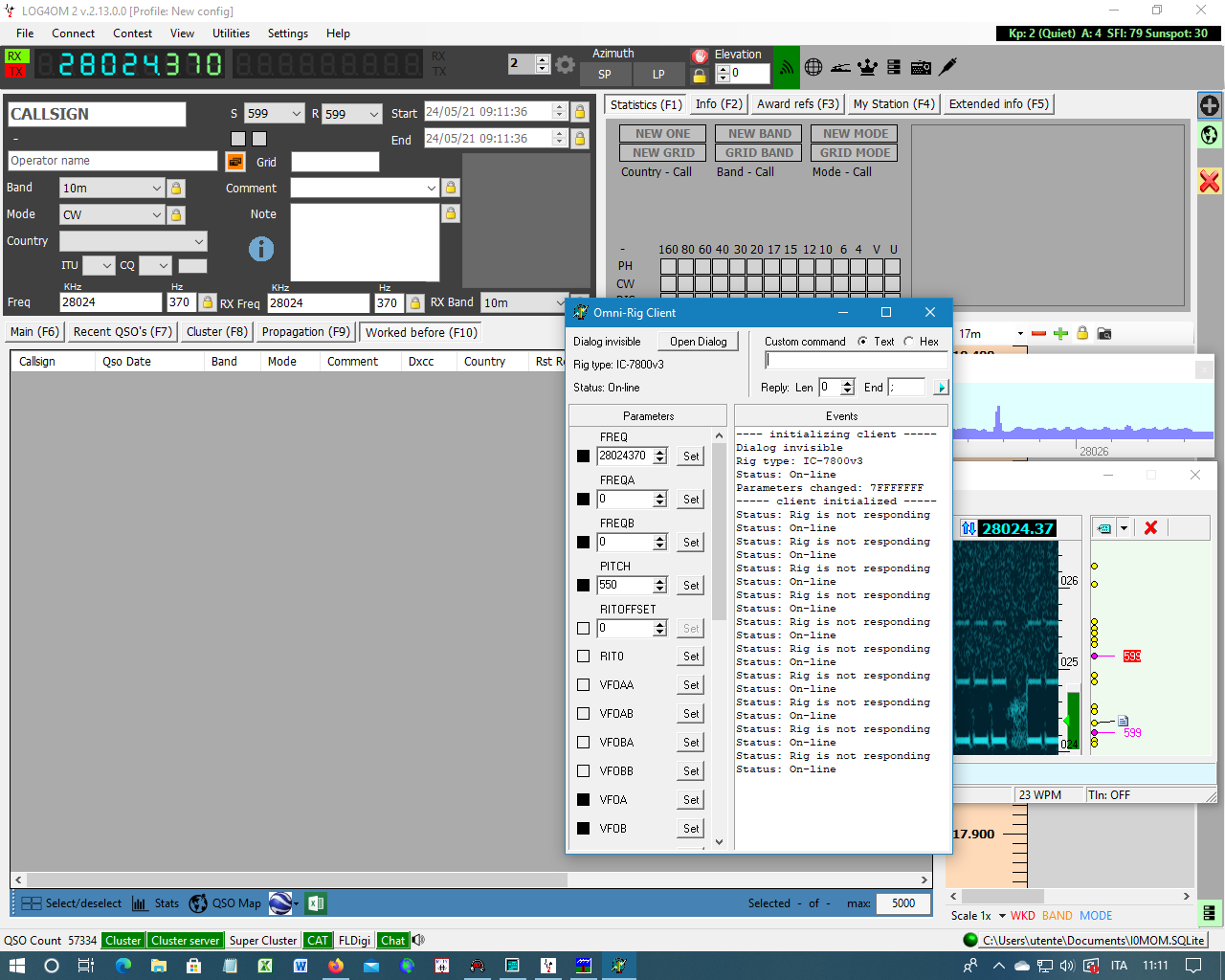Open the Comment dropdown arrow
The height and width of the screenshot is (980, 1225).
pos(432,189)
